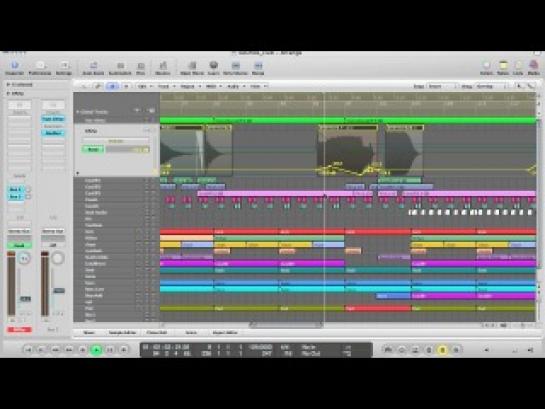Image resolution: width=545 pixels, height=409 pixels.
Task: Click the Mixer tab button
Action: coord(89,333)
